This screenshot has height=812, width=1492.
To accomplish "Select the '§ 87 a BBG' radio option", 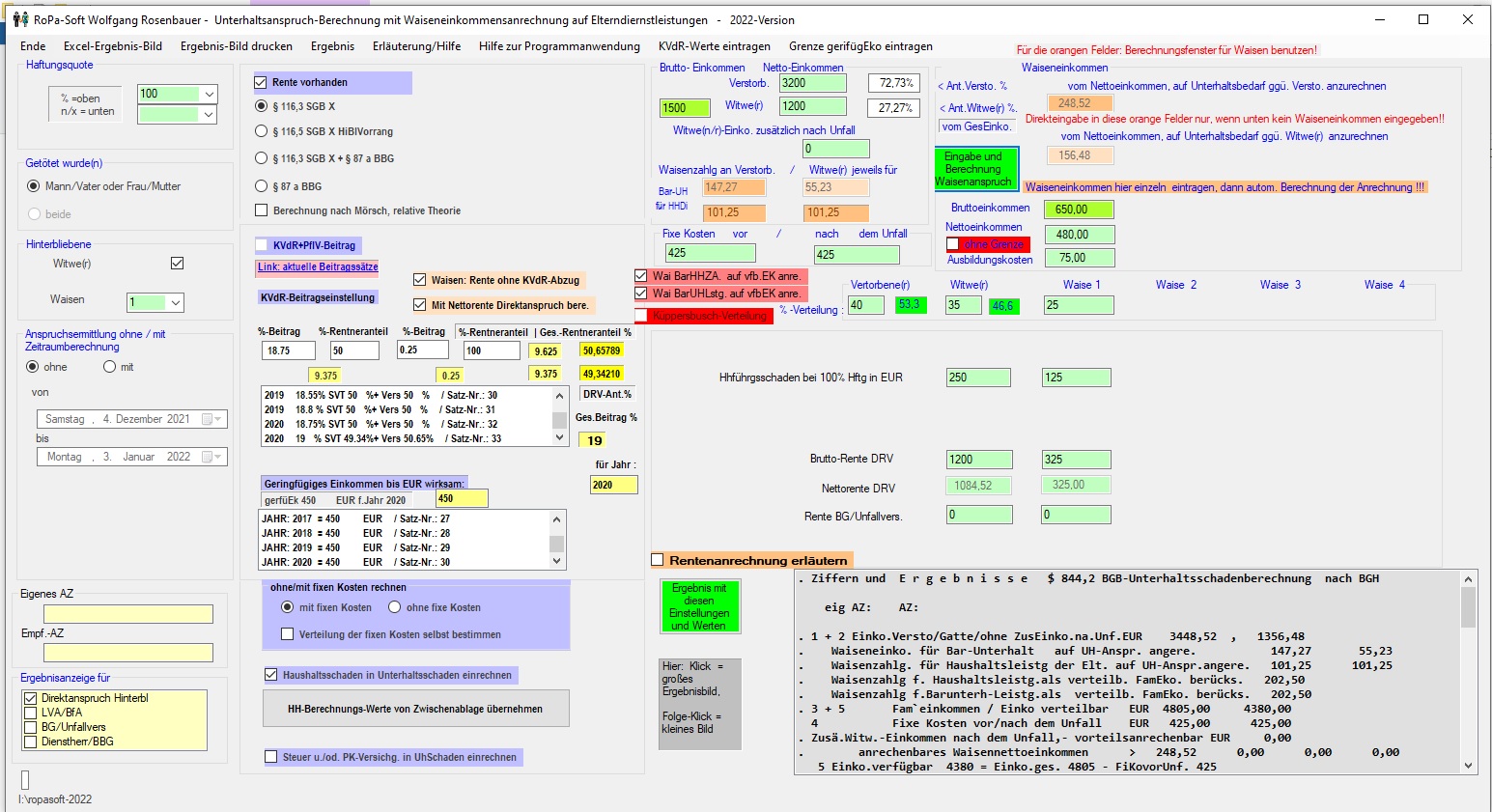I will point(261,186).
